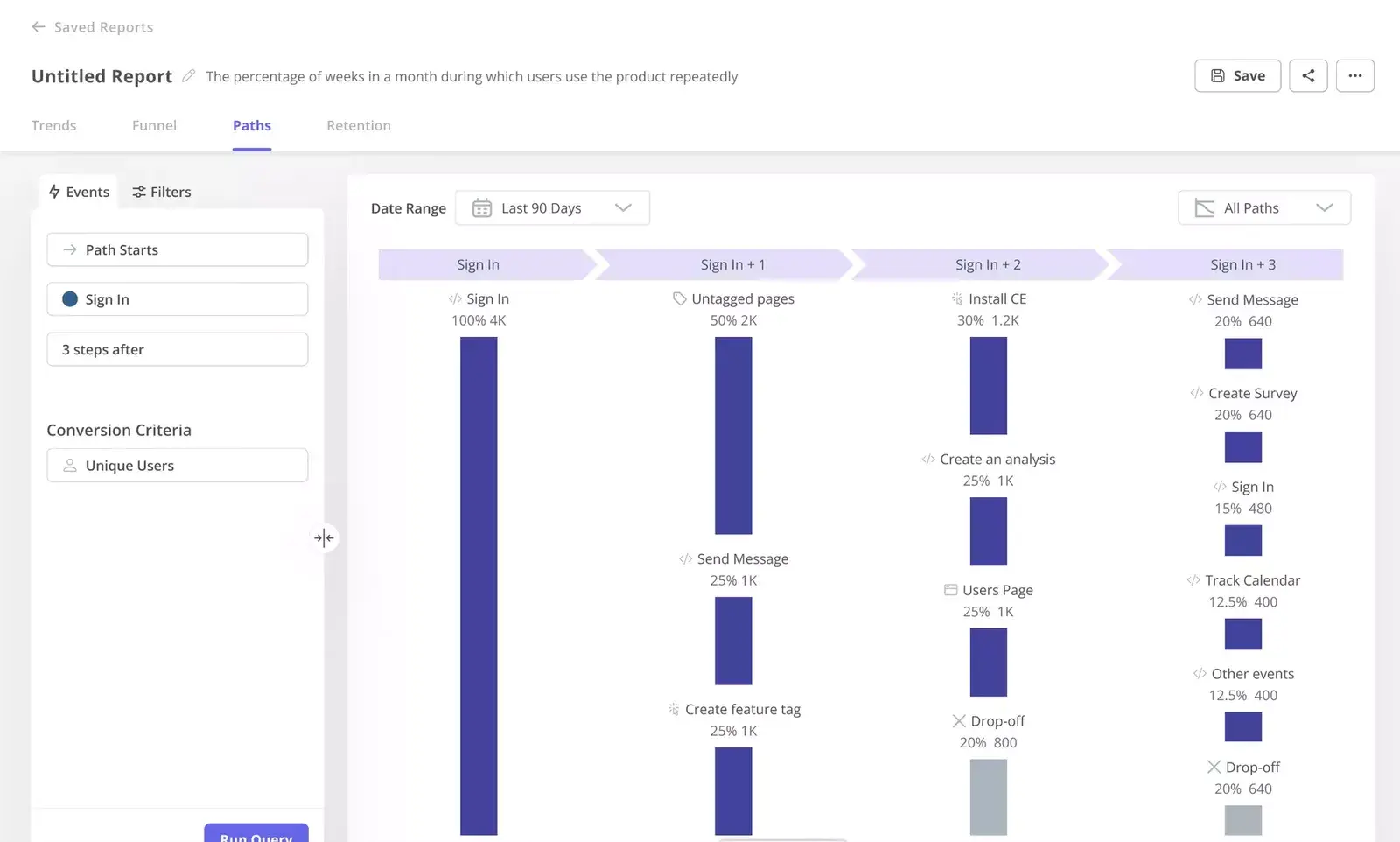Viewport: 1400px width, 842px height.
Task: Open the All Paths dropdown
Action: coord(1263,208)
